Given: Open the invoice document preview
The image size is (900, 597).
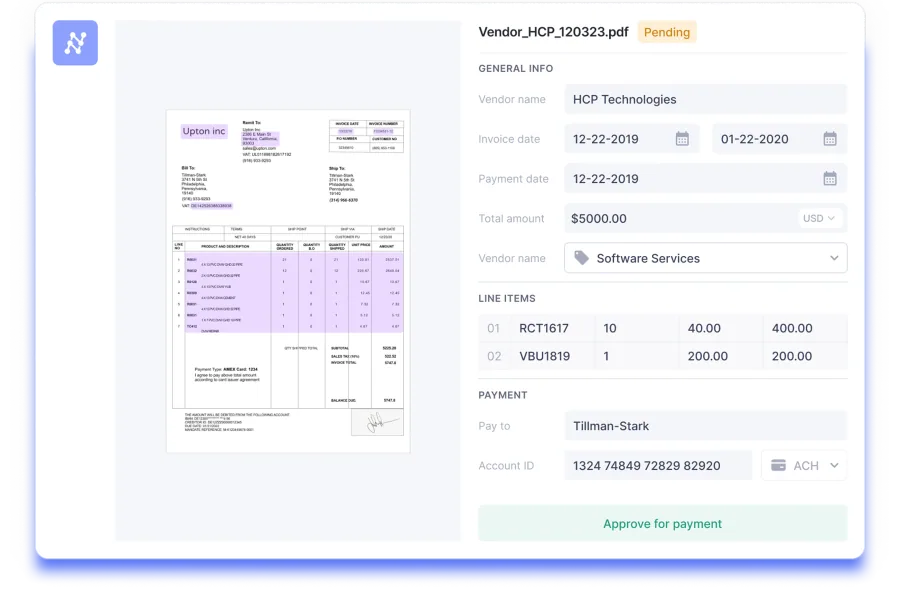Looking at the screenshot, I should (288, 281).
